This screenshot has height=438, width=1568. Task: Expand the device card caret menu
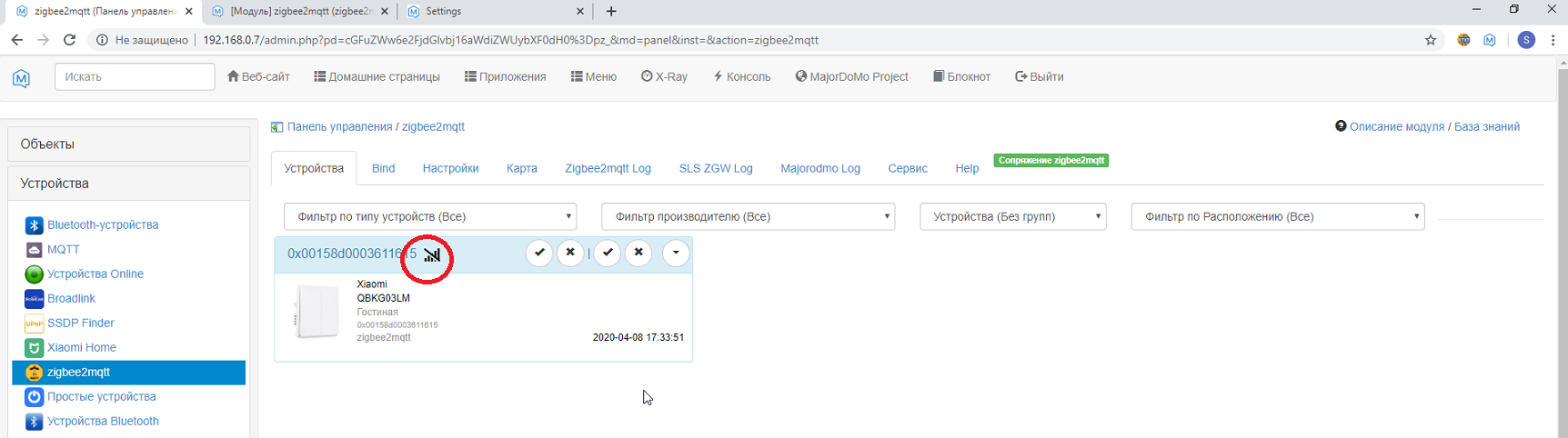676,253
